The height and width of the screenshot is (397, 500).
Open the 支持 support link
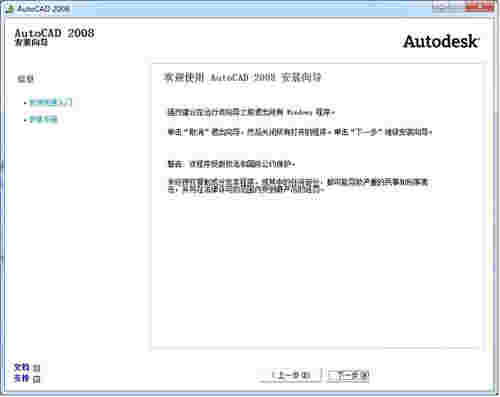tap(22, 378)
